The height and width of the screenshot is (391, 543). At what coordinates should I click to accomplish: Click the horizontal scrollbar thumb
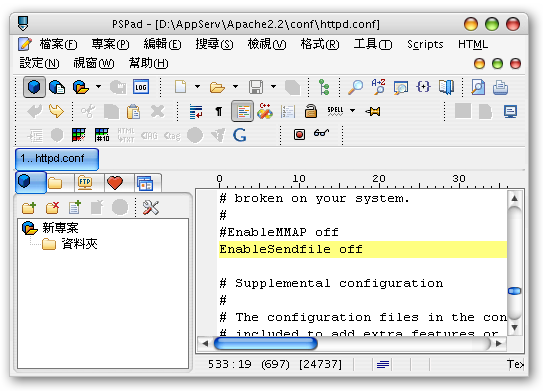pyautogui.click(x=266, y=343)
